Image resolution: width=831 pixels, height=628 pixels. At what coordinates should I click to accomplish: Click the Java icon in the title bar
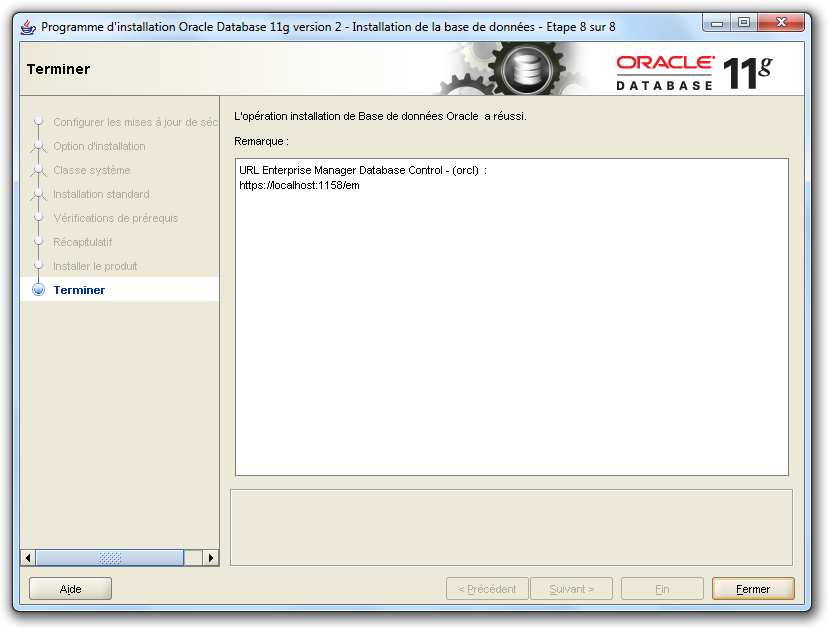click(28, 26)
